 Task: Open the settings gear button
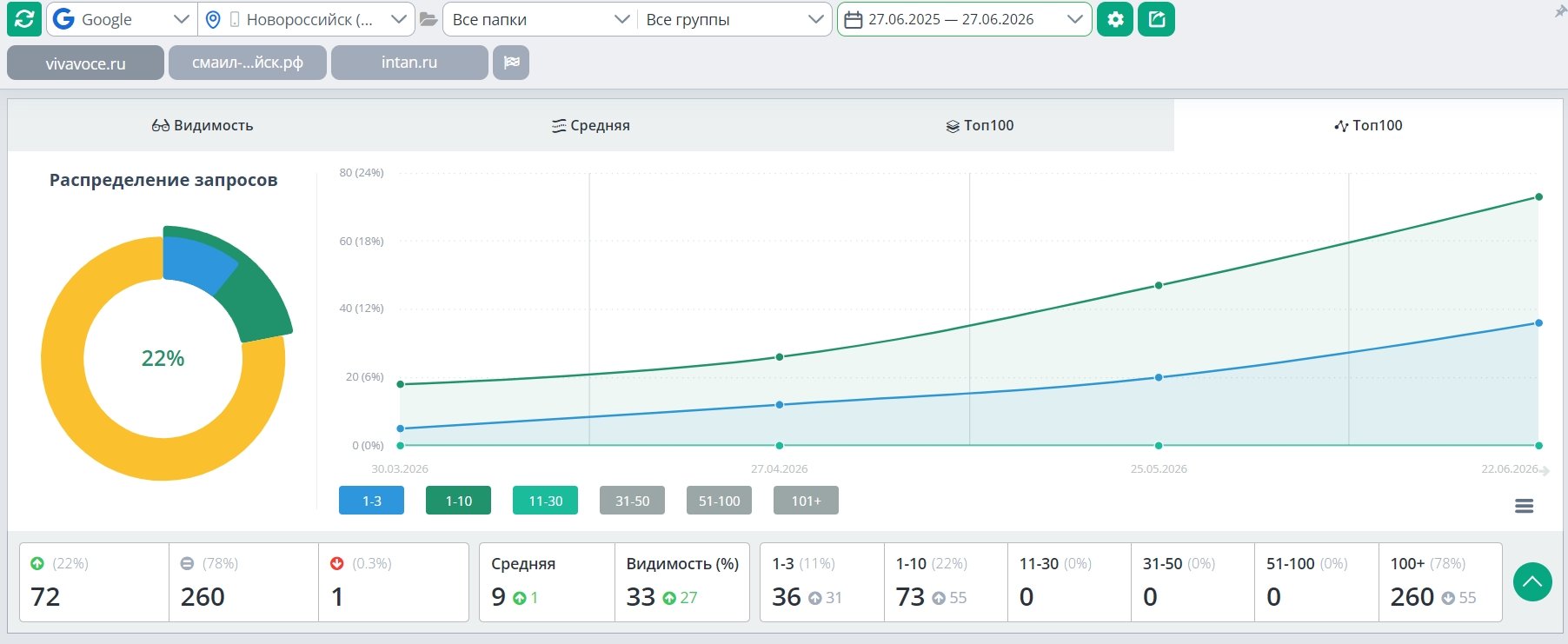coord(1115,19)
